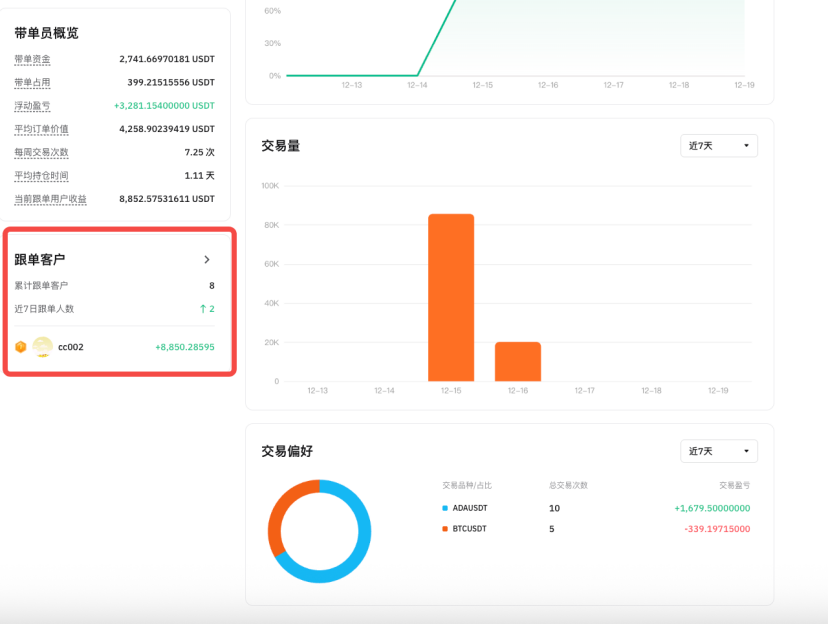Select the tall 12-15 volume bar

click(x=451, y=298)
